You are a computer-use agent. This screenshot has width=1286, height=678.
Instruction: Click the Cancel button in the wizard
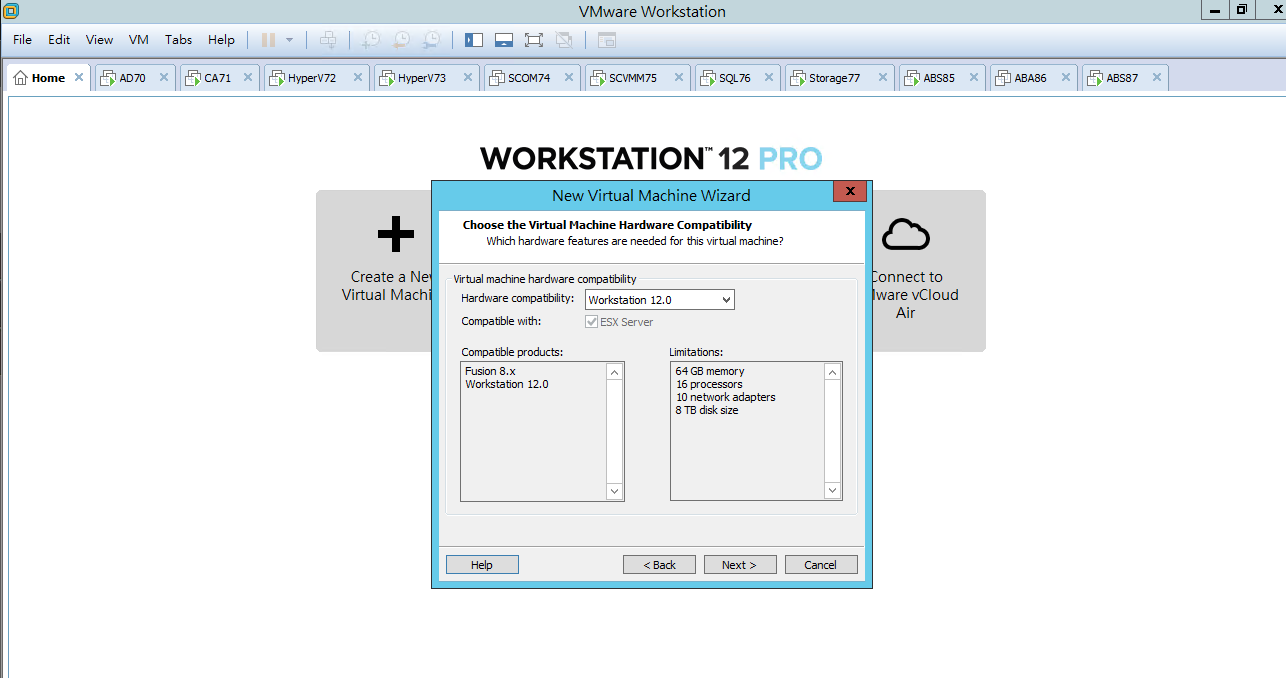tap(821, 565)
